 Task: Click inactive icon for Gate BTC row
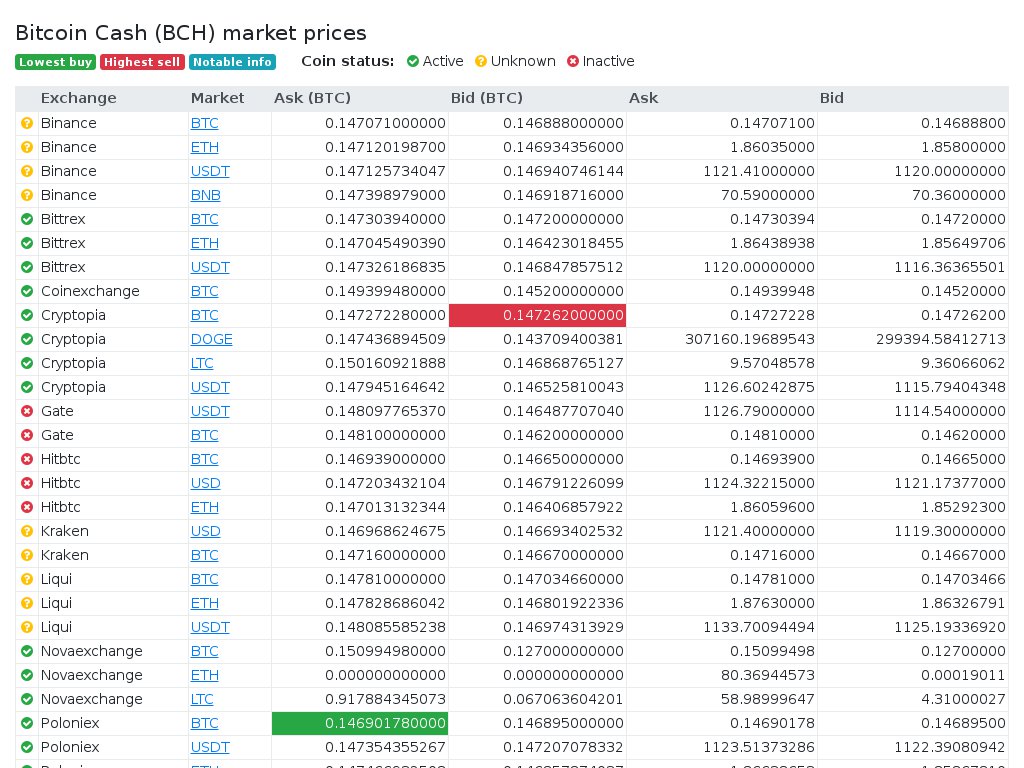[x=27, y=435]
